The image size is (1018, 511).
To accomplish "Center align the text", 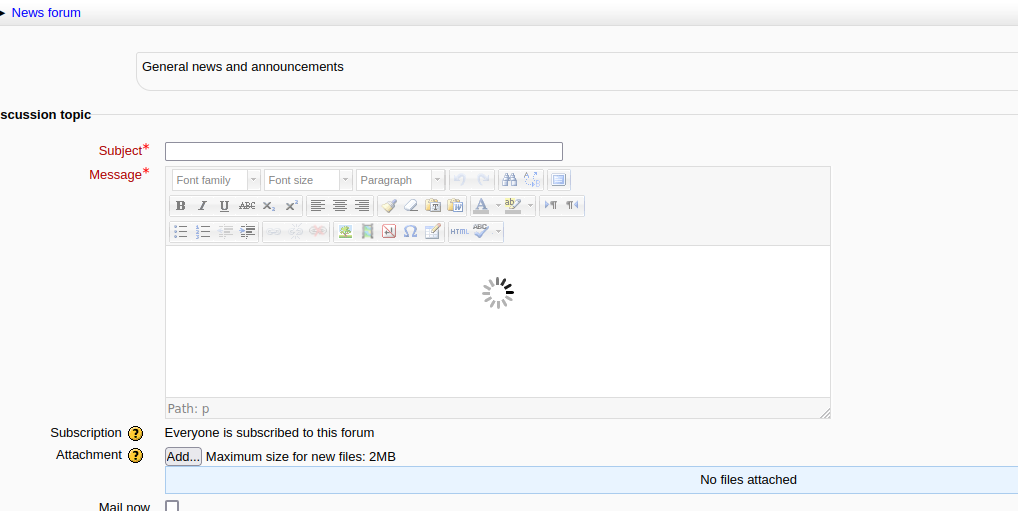I will (340, 206).
